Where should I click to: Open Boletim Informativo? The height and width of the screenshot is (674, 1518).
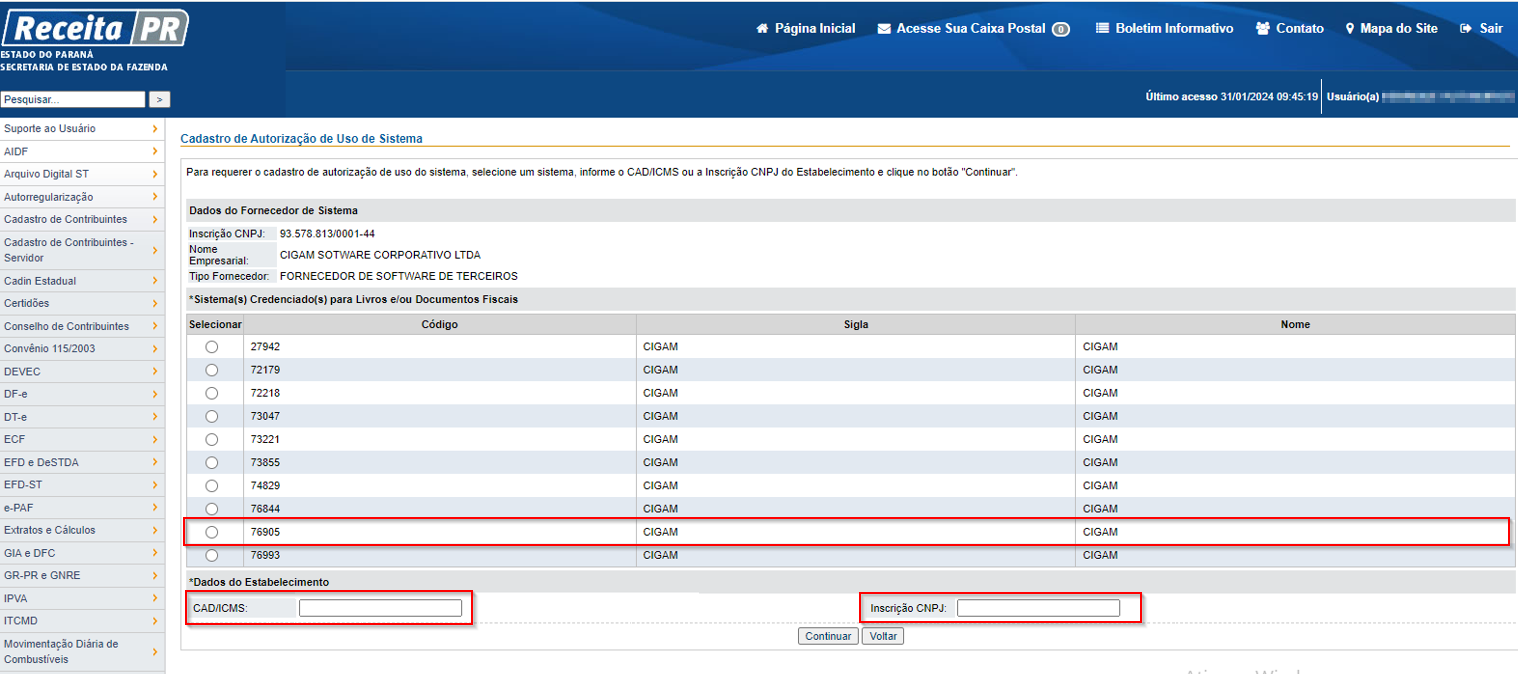point(1165,29)
